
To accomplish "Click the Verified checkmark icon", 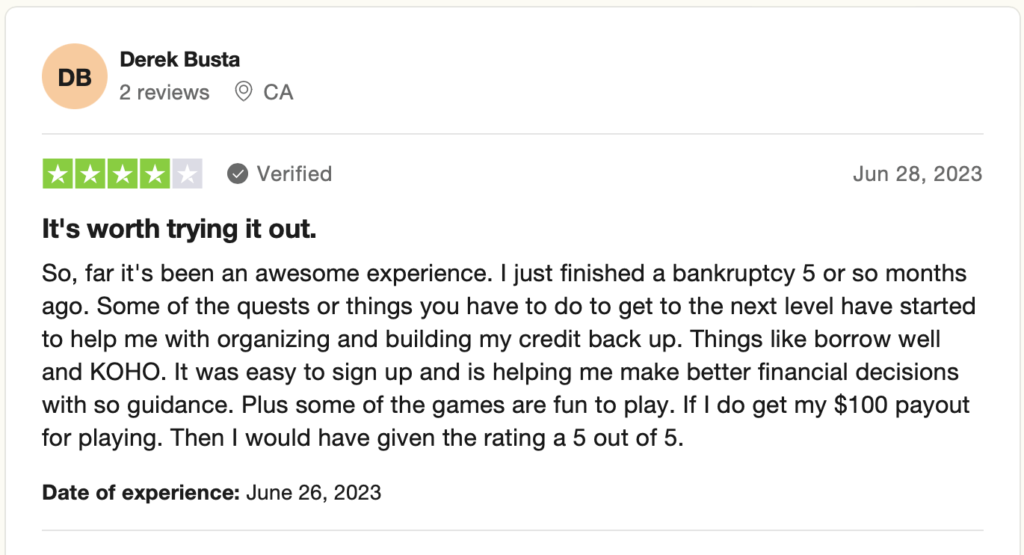I will pos(238,174).
